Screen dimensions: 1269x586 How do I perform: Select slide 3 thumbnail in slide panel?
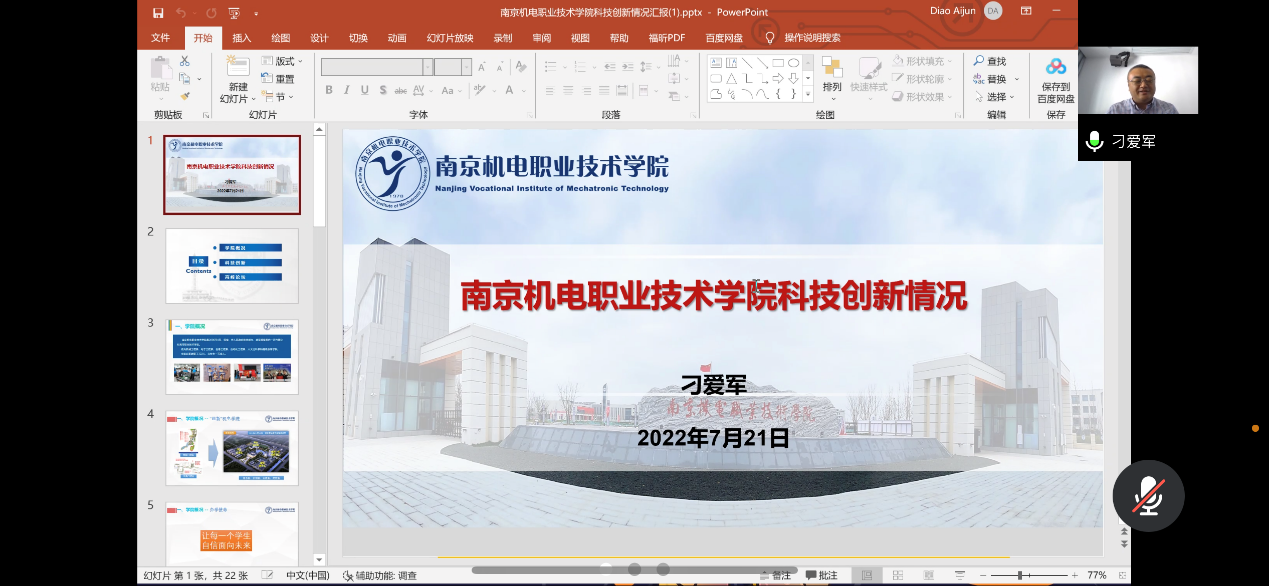[232, 357]
